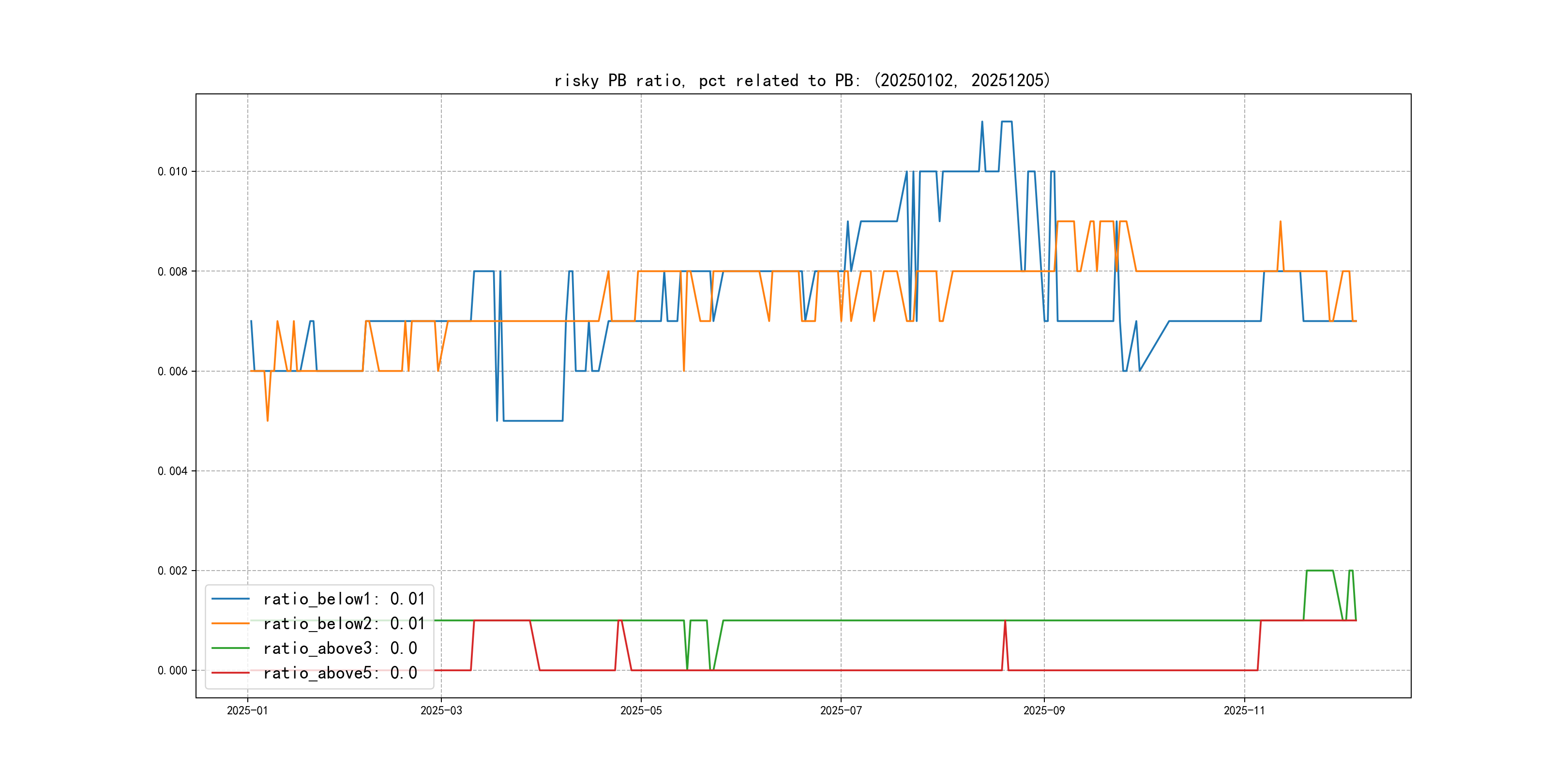Click the 0.006 y-axis tick label
1568x784 pixels.
172,371
